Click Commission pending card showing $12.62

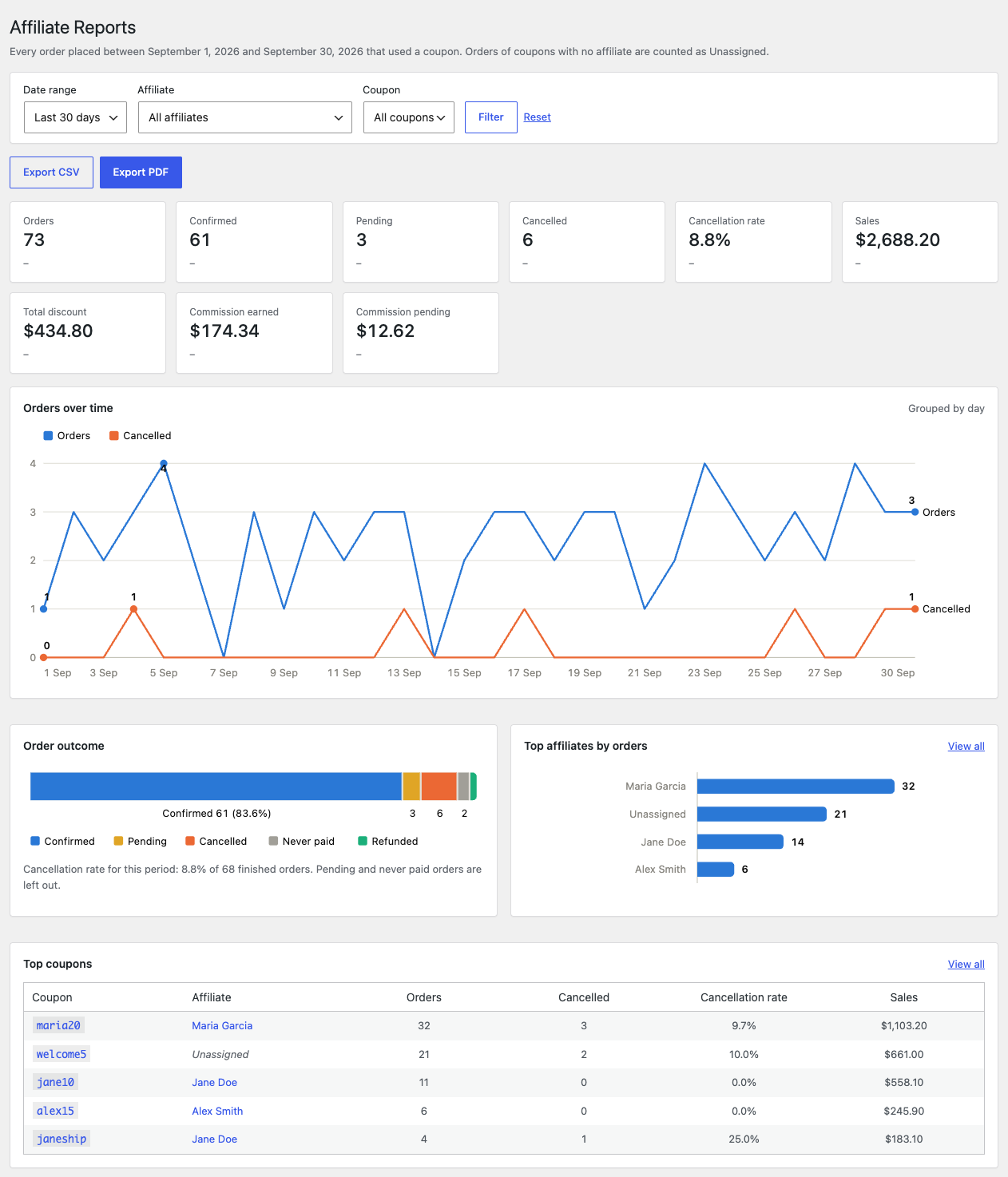click(x=421, y=333)
